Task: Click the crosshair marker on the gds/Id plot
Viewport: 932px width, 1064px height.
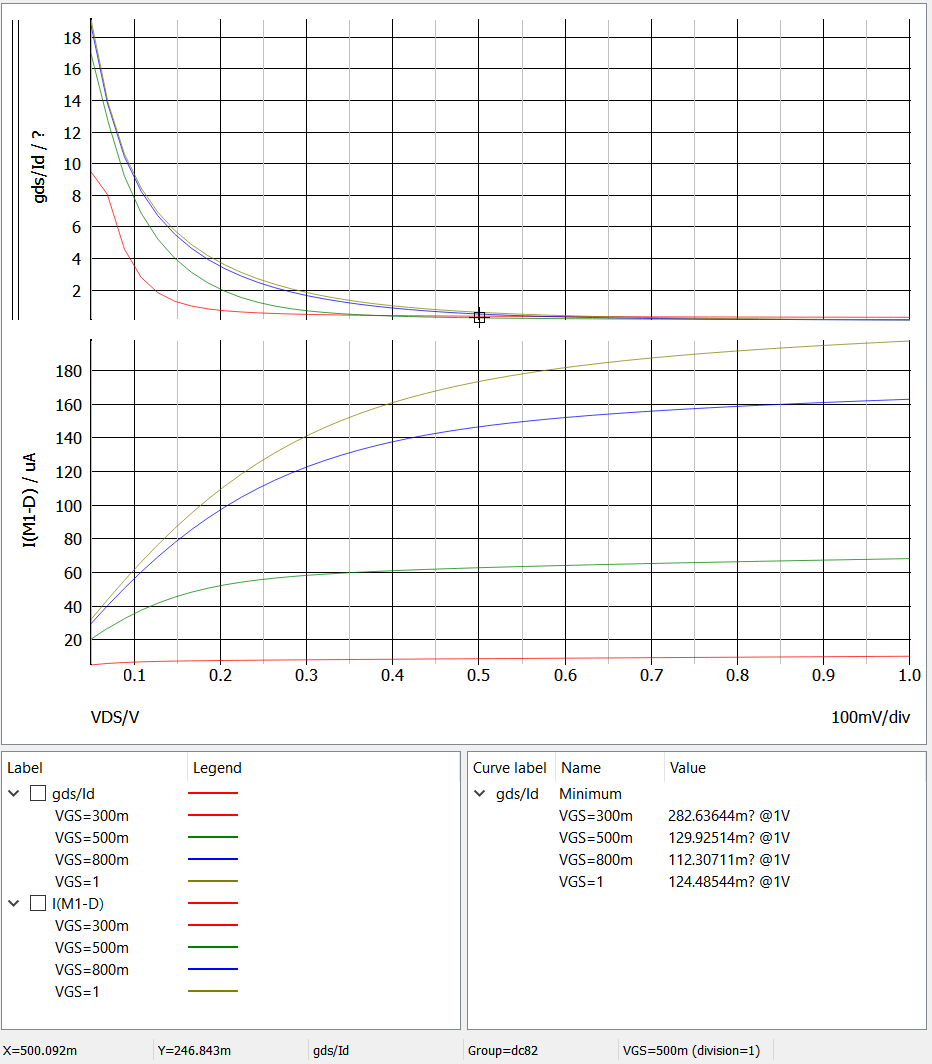Action: point(479,317)
